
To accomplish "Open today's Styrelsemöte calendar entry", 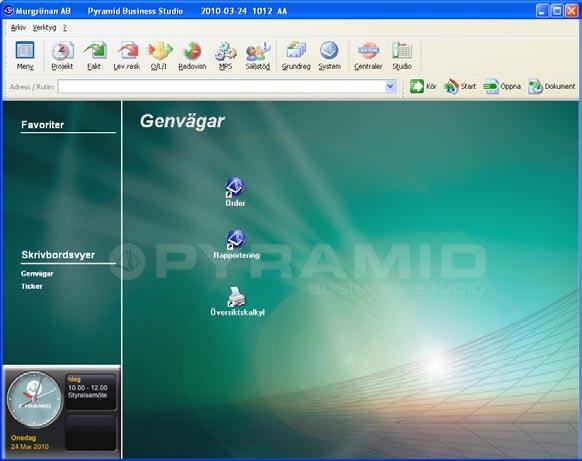I will (91, 392).
